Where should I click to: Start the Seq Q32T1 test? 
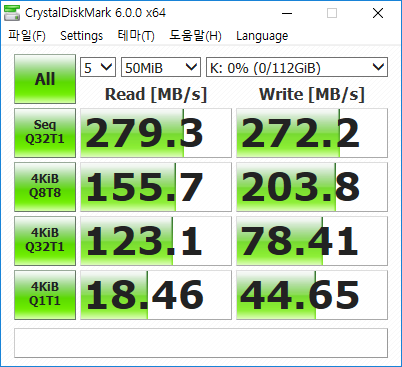pyautogui.click(x=45, y=133)
